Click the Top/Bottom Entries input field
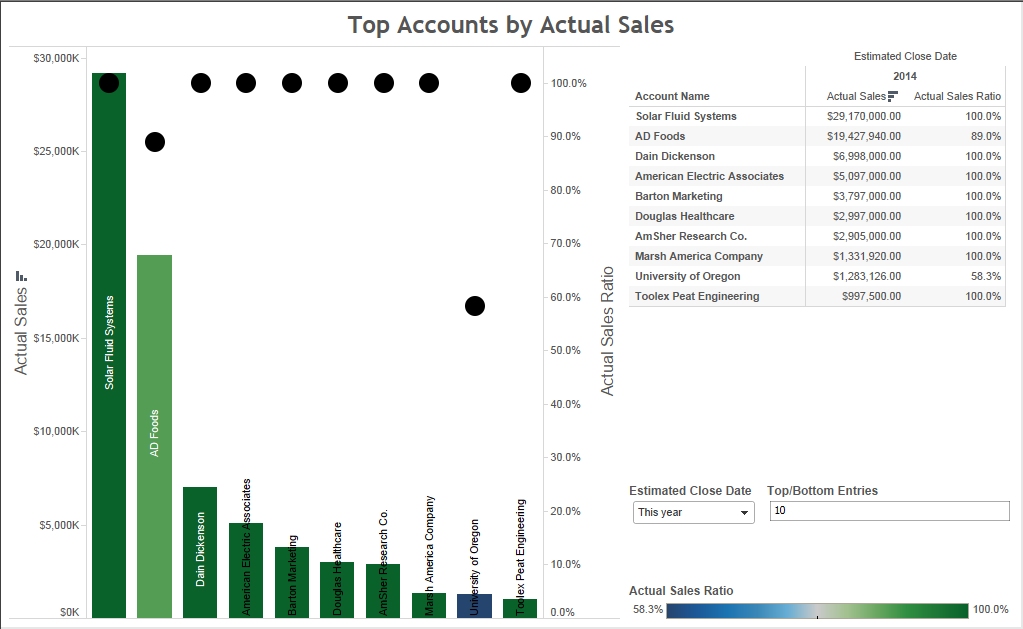This screenshot has height=629, width=1023. 889,511
